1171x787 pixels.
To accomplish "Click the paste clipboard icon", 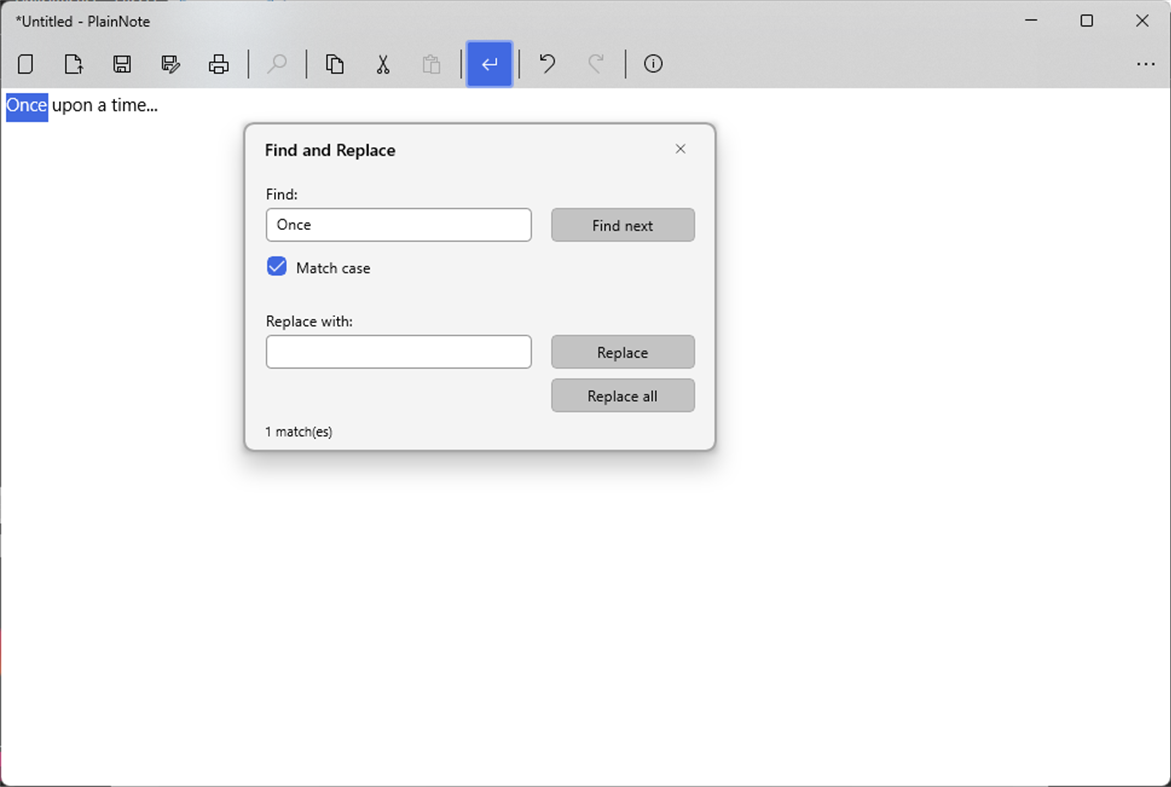I will click(x=431, y=63).
